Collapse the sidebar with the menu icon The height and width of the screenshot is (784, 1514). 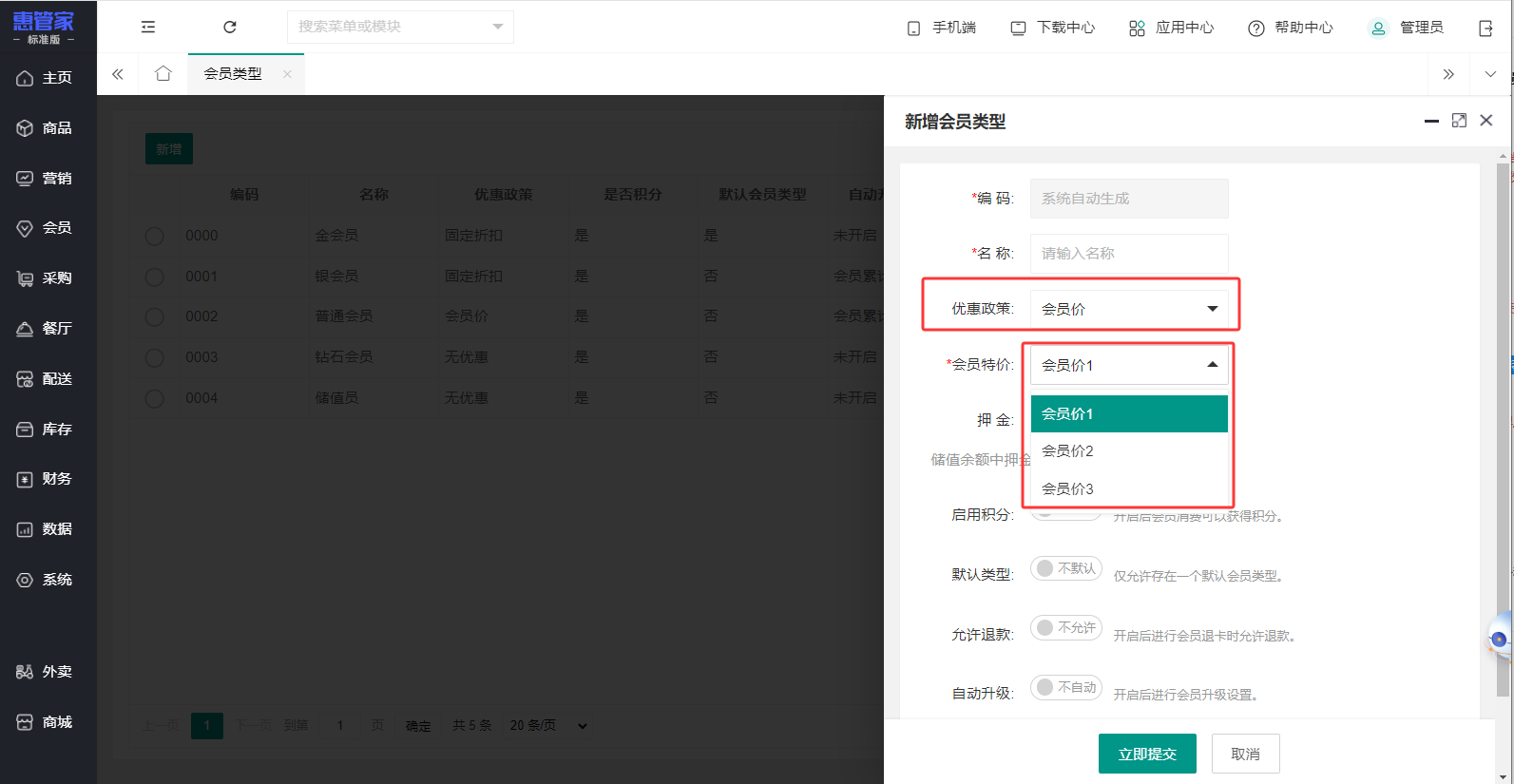click(x=148, y=27)
